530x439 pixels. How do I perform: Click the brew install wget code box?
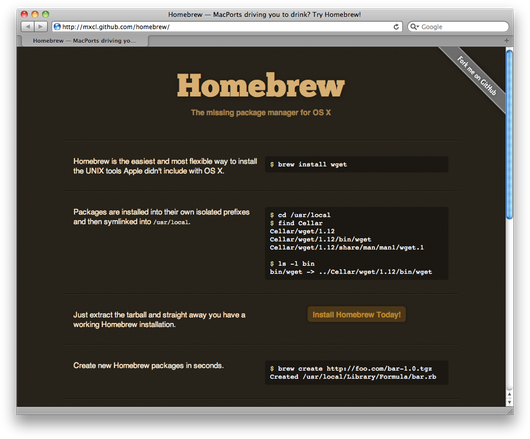357,164
